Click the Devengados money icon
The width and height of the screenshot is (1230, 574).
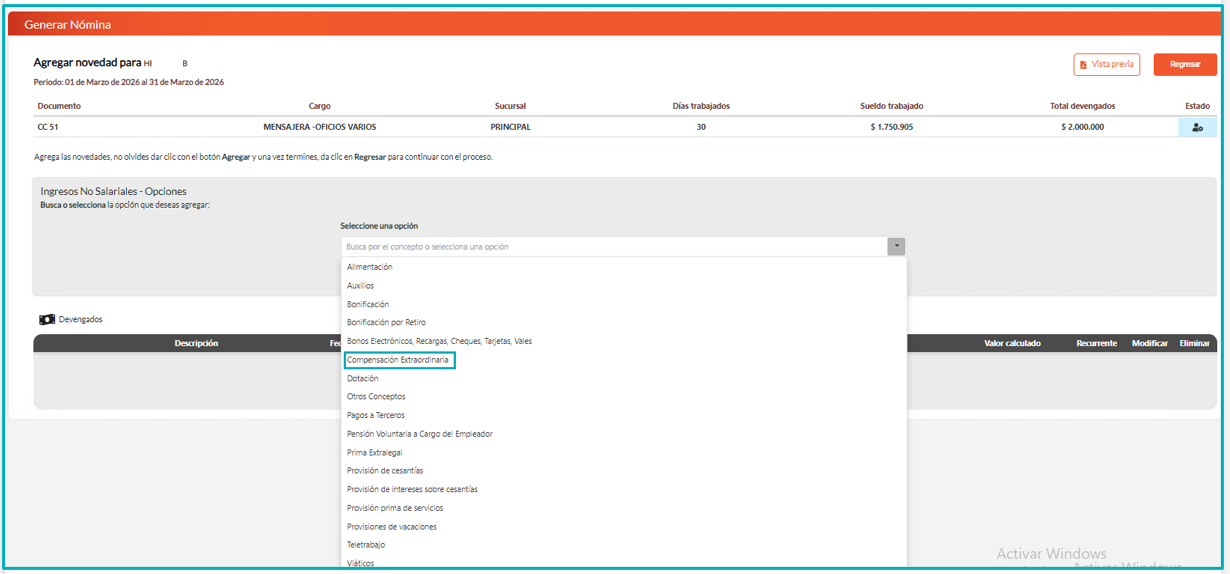pos(46,320)
